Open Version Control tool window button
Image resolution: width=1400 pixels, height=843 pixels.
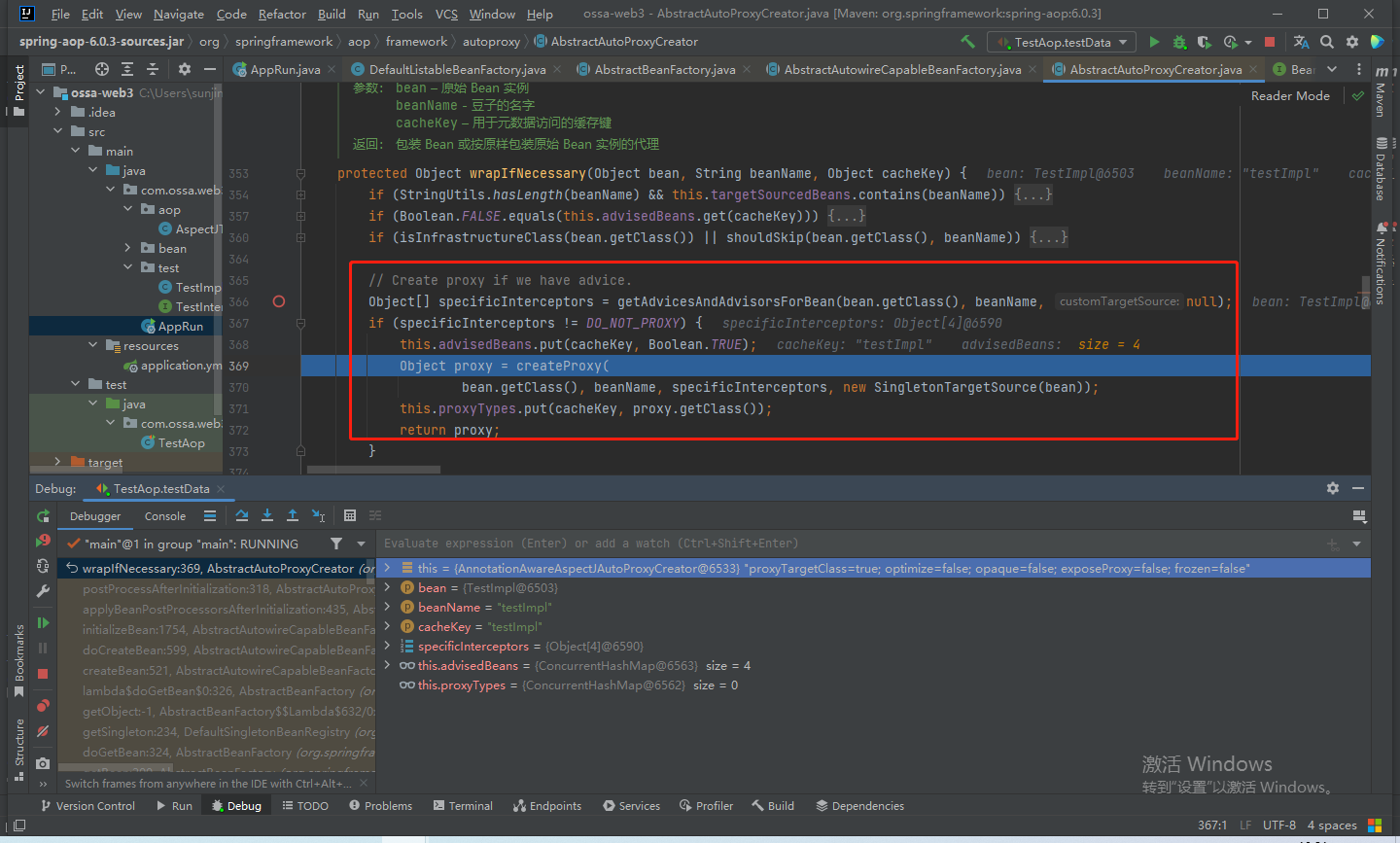(87, 806)
